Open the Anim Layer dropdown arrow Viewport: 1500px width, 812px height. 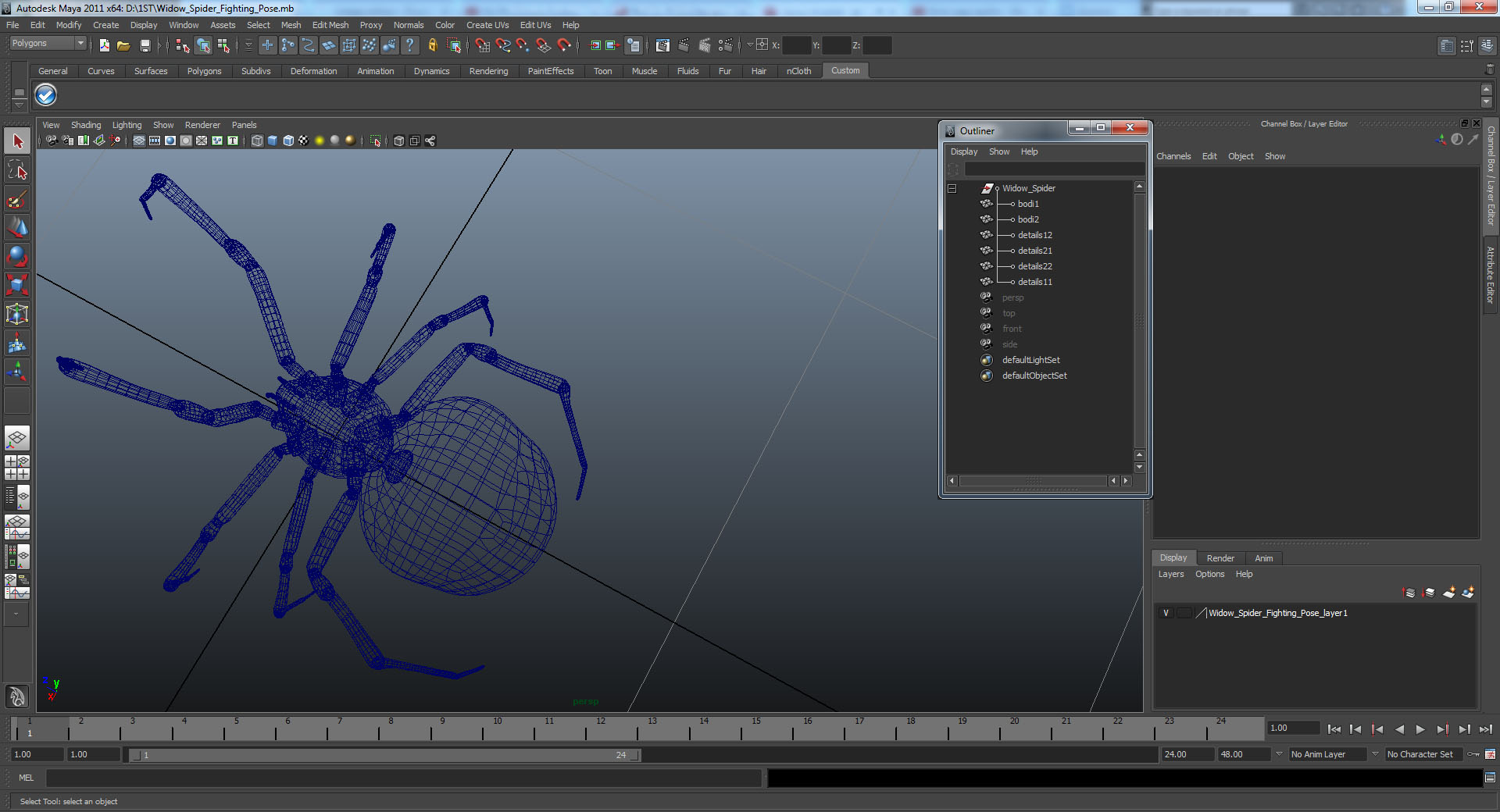(1280, 754)
